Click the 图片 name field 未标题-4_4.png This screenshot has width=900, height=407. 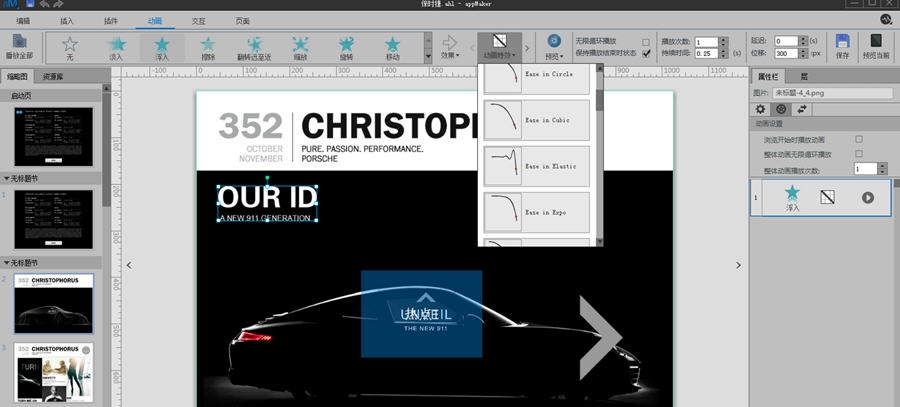pos(832,92)
